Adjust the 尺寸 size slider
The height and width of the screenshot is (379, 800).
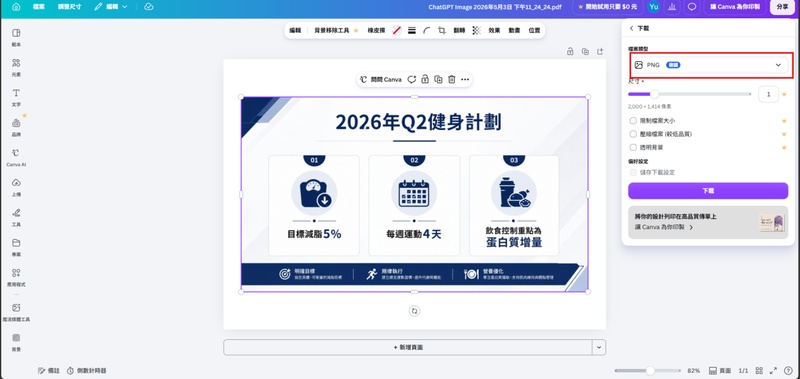(690, 94)
